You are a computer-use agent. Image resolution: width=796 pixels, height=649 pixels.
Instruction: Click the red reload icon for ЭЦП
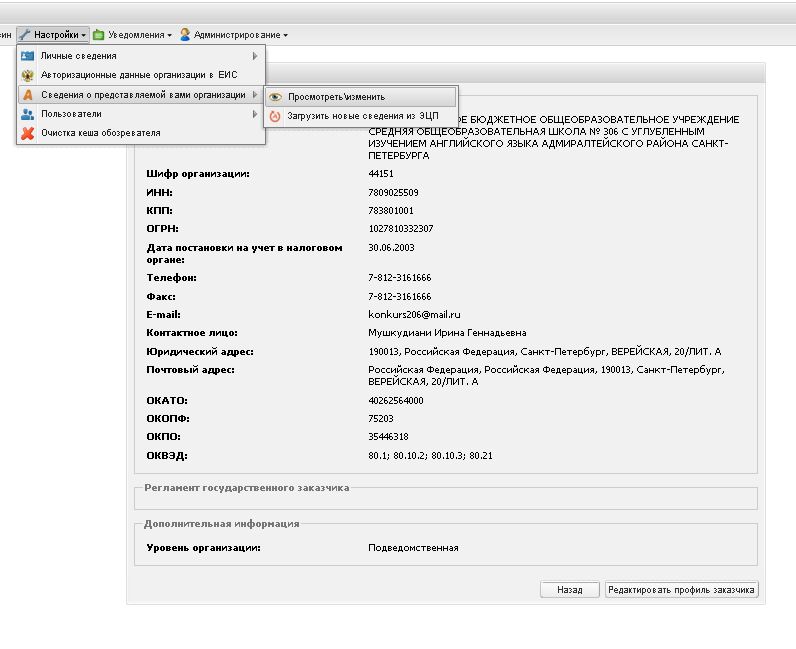(275, 116)
